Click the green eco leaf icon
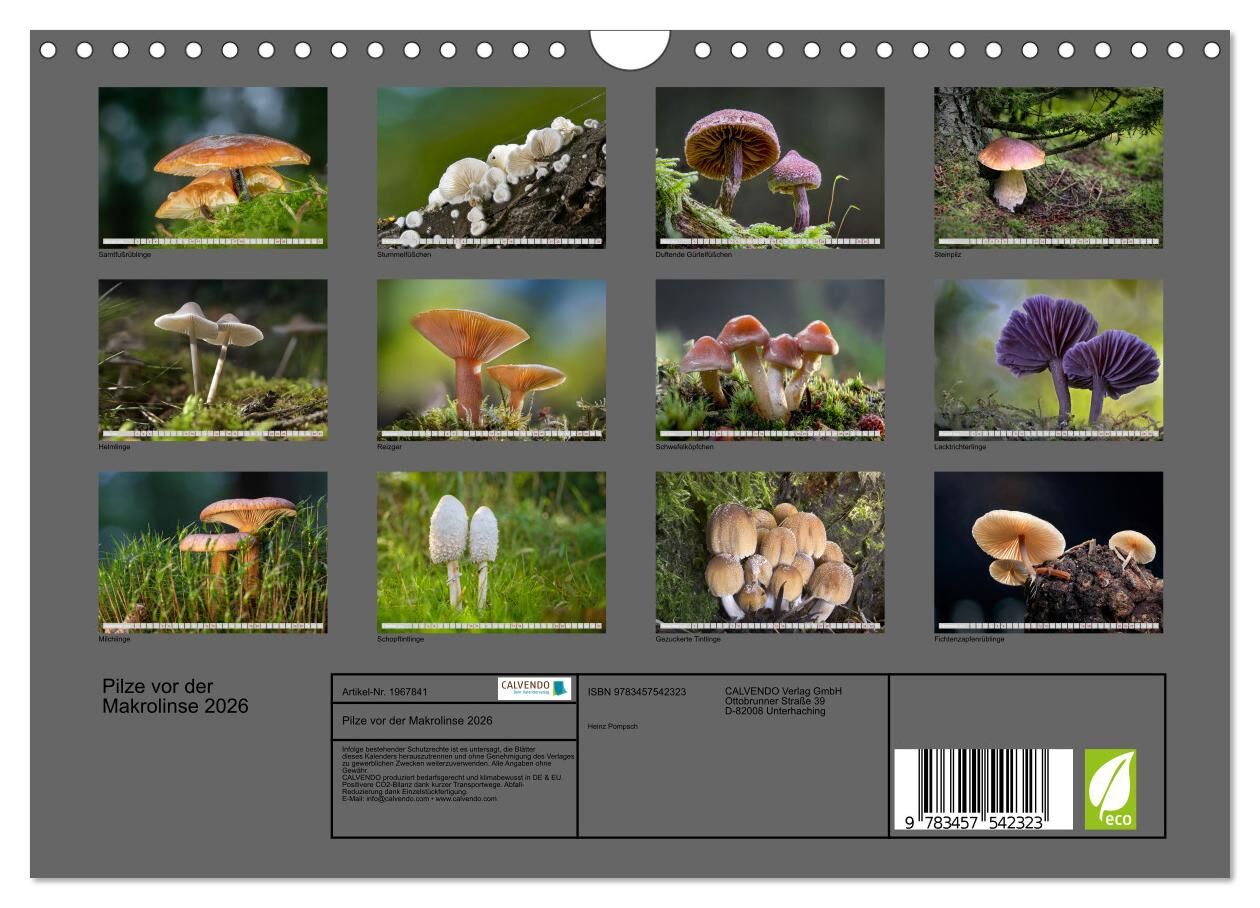1260x908 pixels. click(x=1110, y=789)
